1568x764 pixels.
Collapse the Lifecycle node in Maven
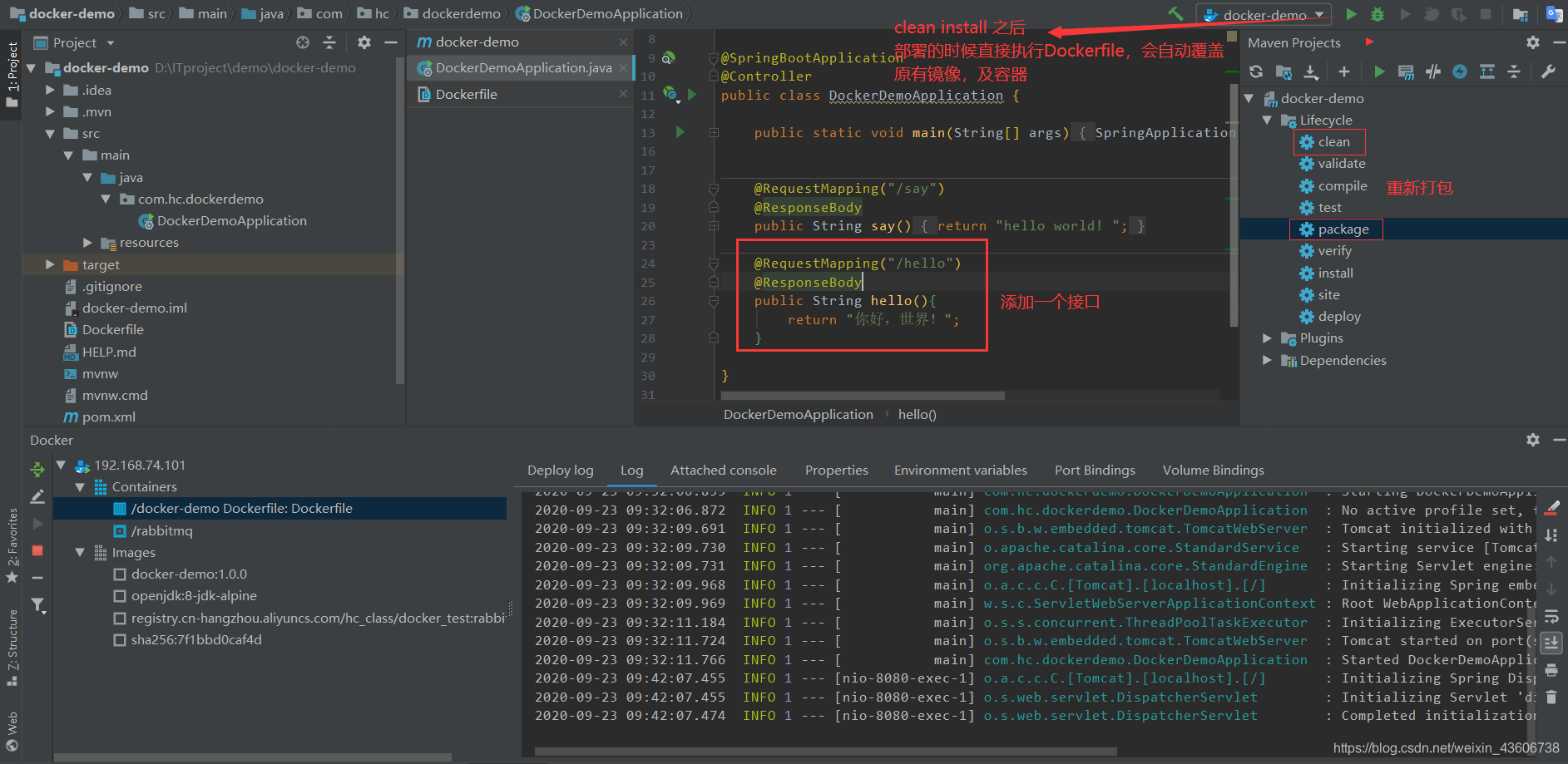(x=1267, y=121)
